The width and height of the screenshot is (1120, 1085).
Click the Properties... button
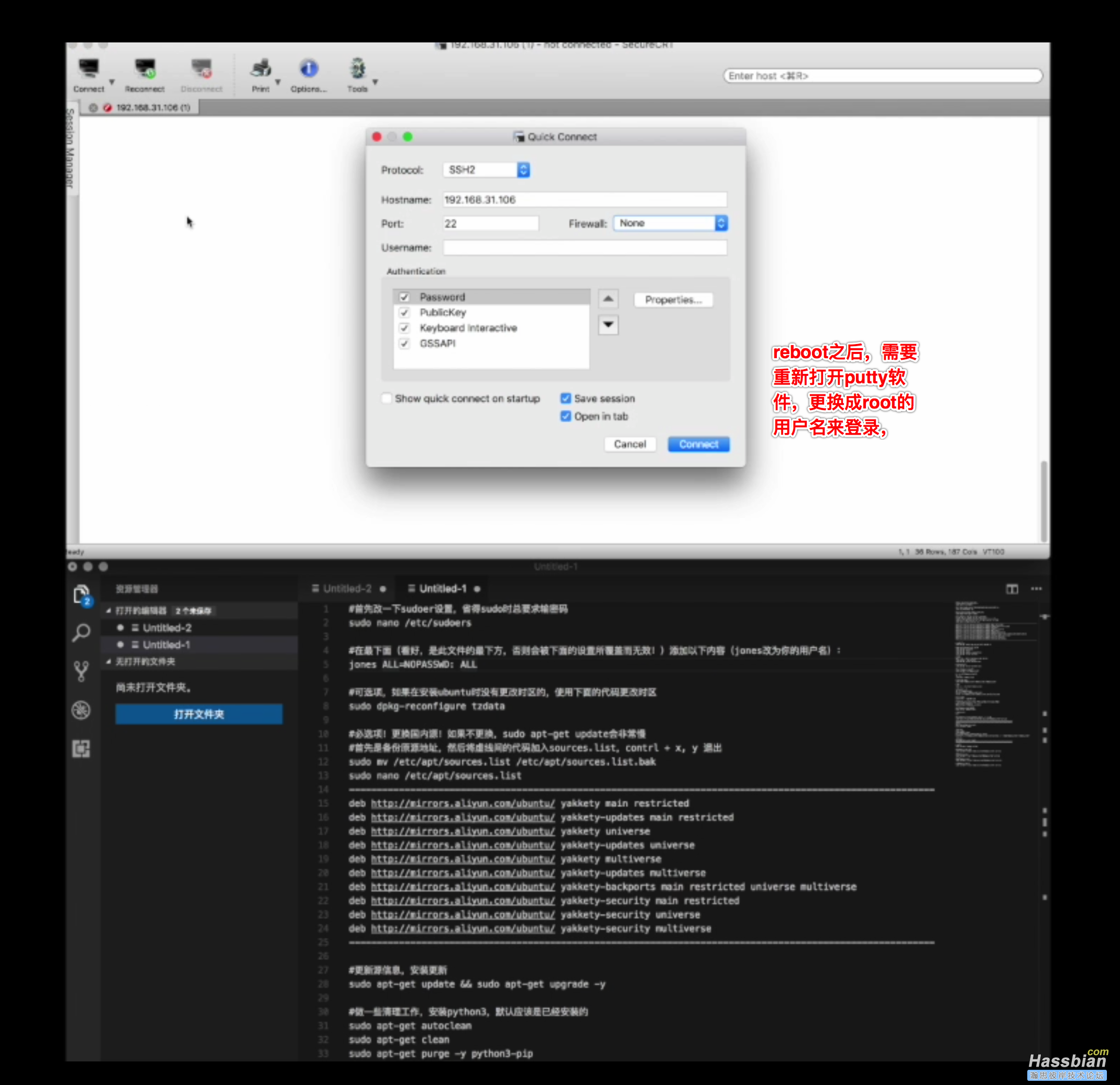coord(673,300)
